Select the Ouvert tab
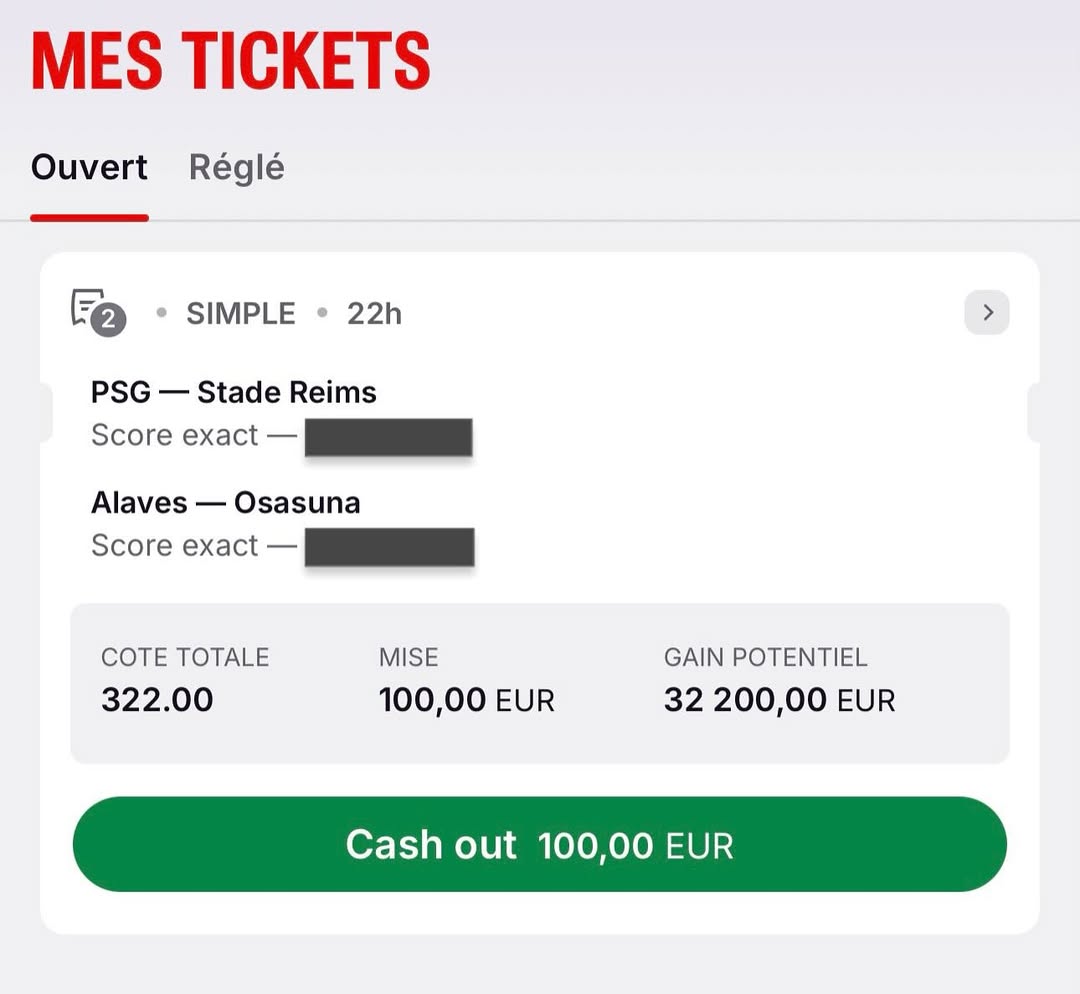The image size is (1080, 994). pyautogui.click(x=89, y=167)
